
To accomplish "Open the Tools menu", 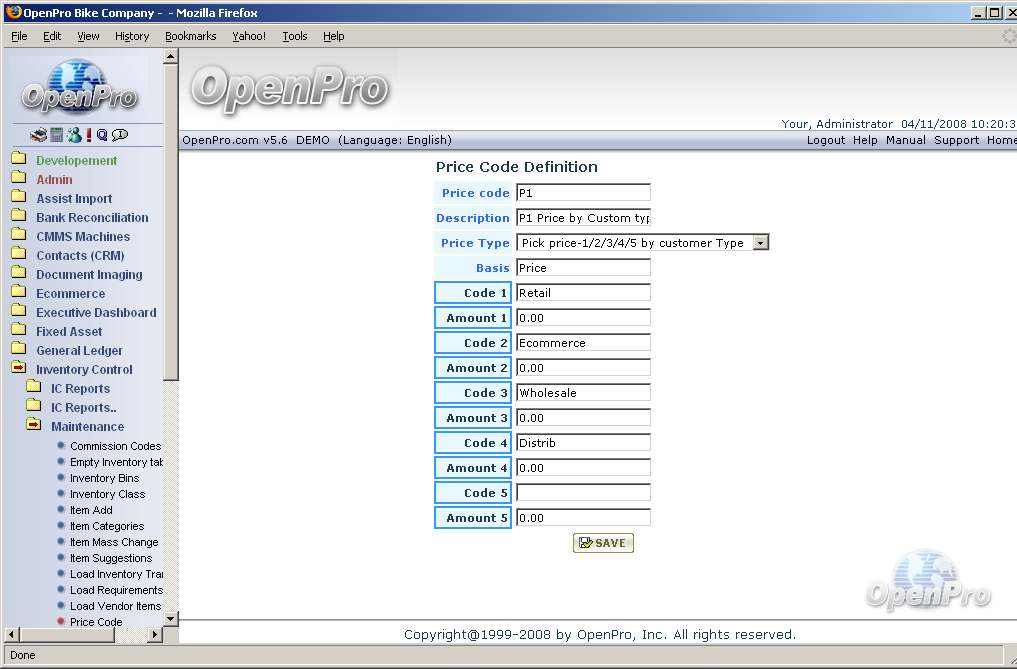I will 295,36.
